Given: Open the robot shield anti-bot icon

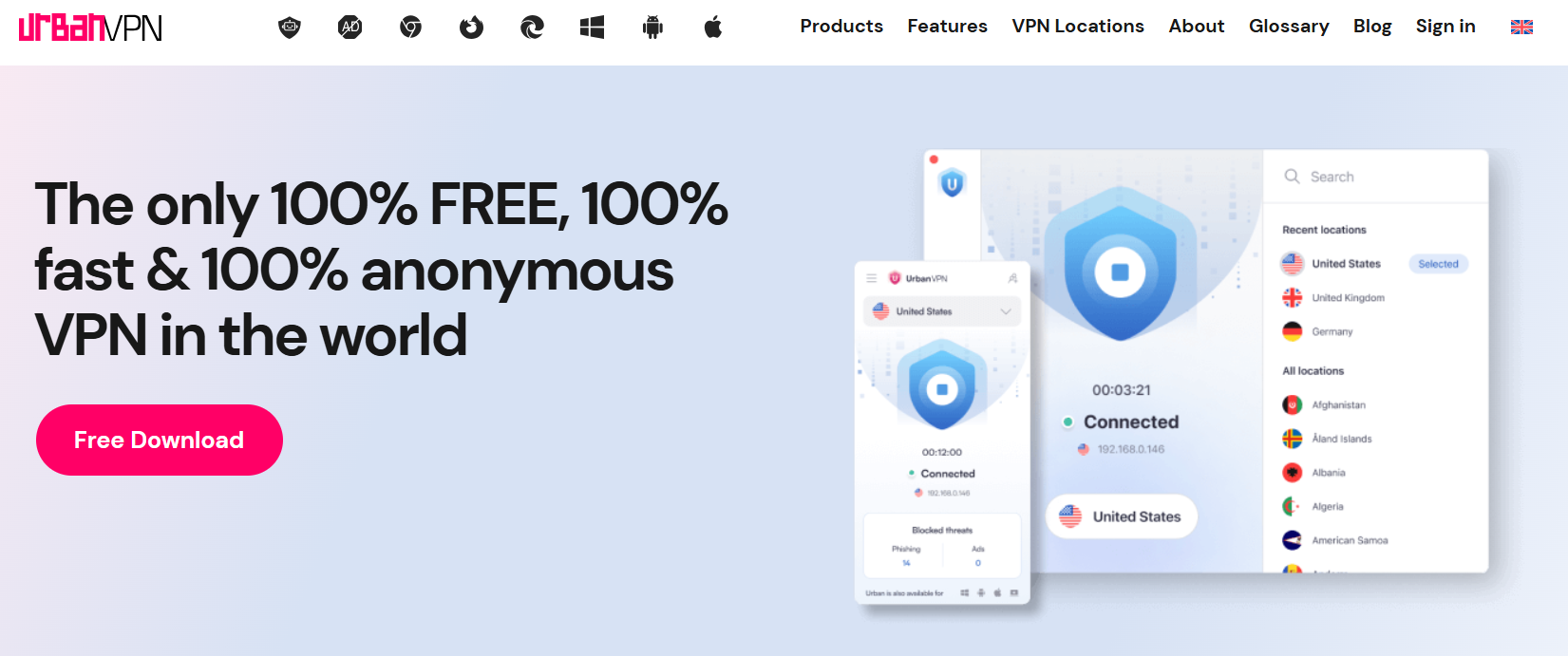Looking at the screenshot, I should (x=290, y=28).
